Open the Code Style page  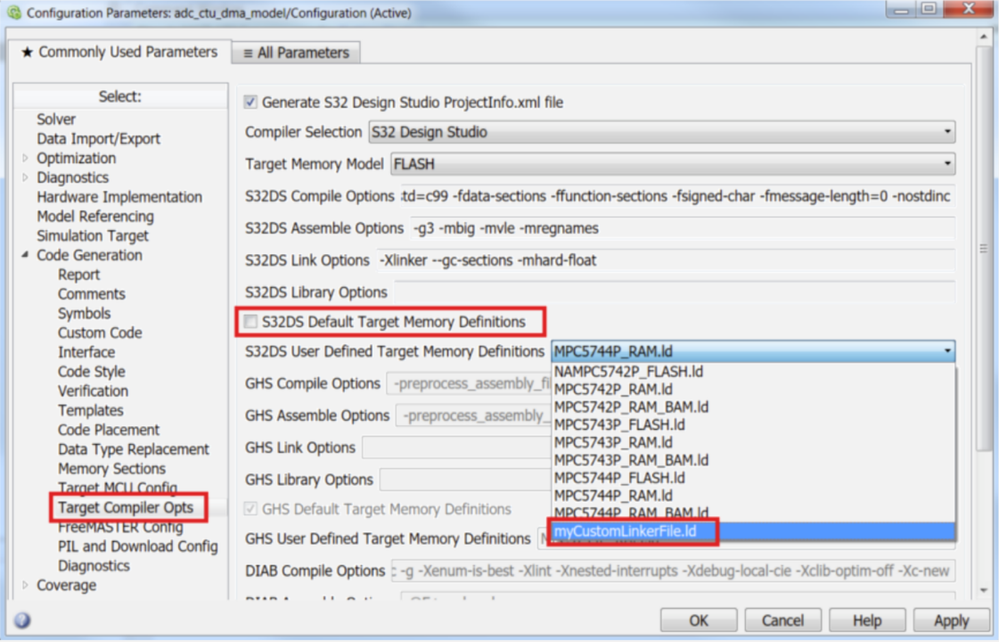[91, 371]
